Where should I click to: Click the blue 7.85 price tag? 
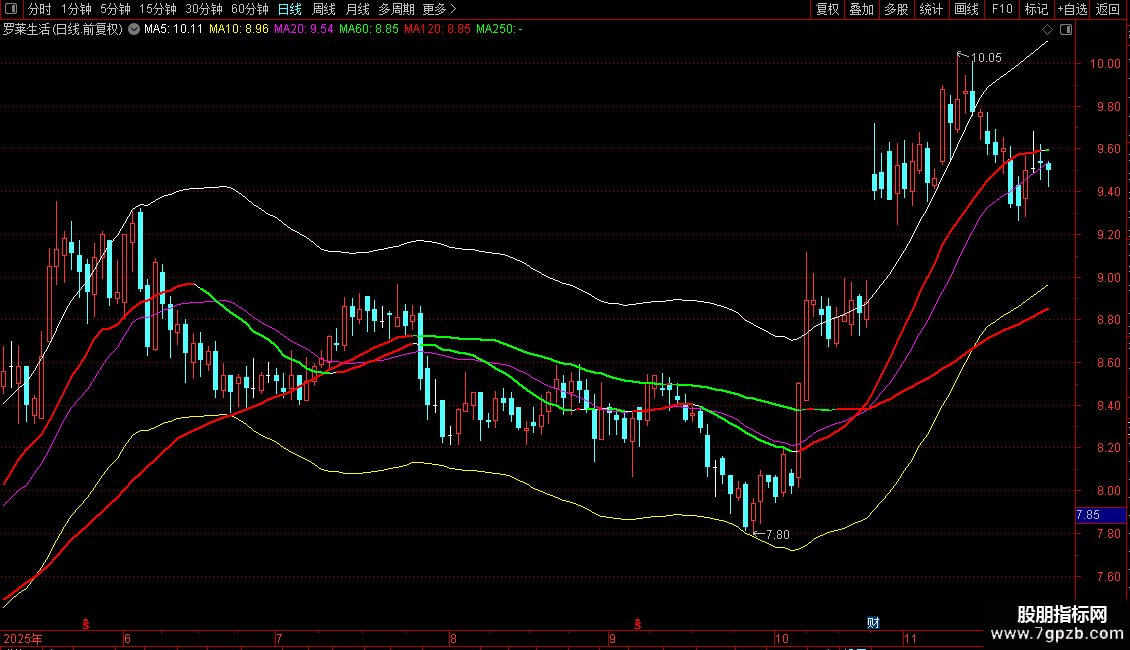pos(1100,515)
